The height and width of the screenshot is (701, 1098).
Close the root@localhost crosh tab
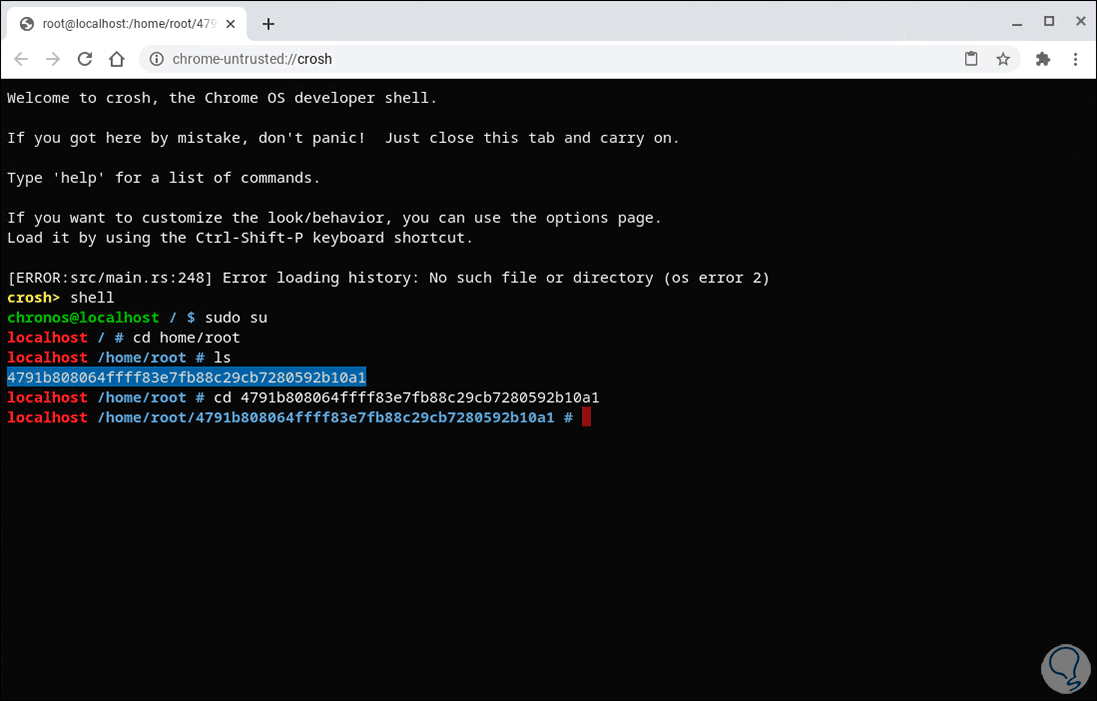pyautogui.click(x=231, y=22)
